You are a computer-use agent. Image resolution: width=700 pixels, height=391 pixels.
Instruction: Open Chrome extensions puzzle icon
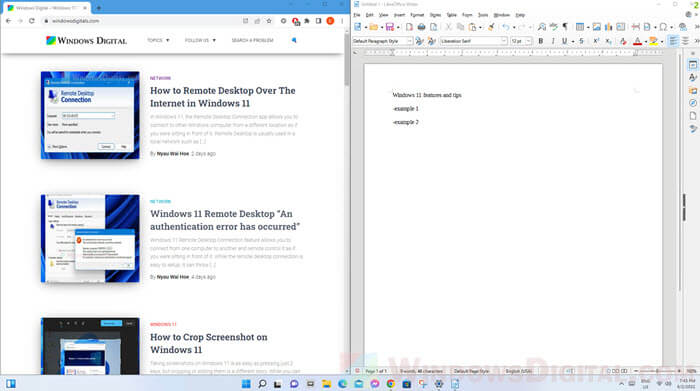tap(307, 21)
